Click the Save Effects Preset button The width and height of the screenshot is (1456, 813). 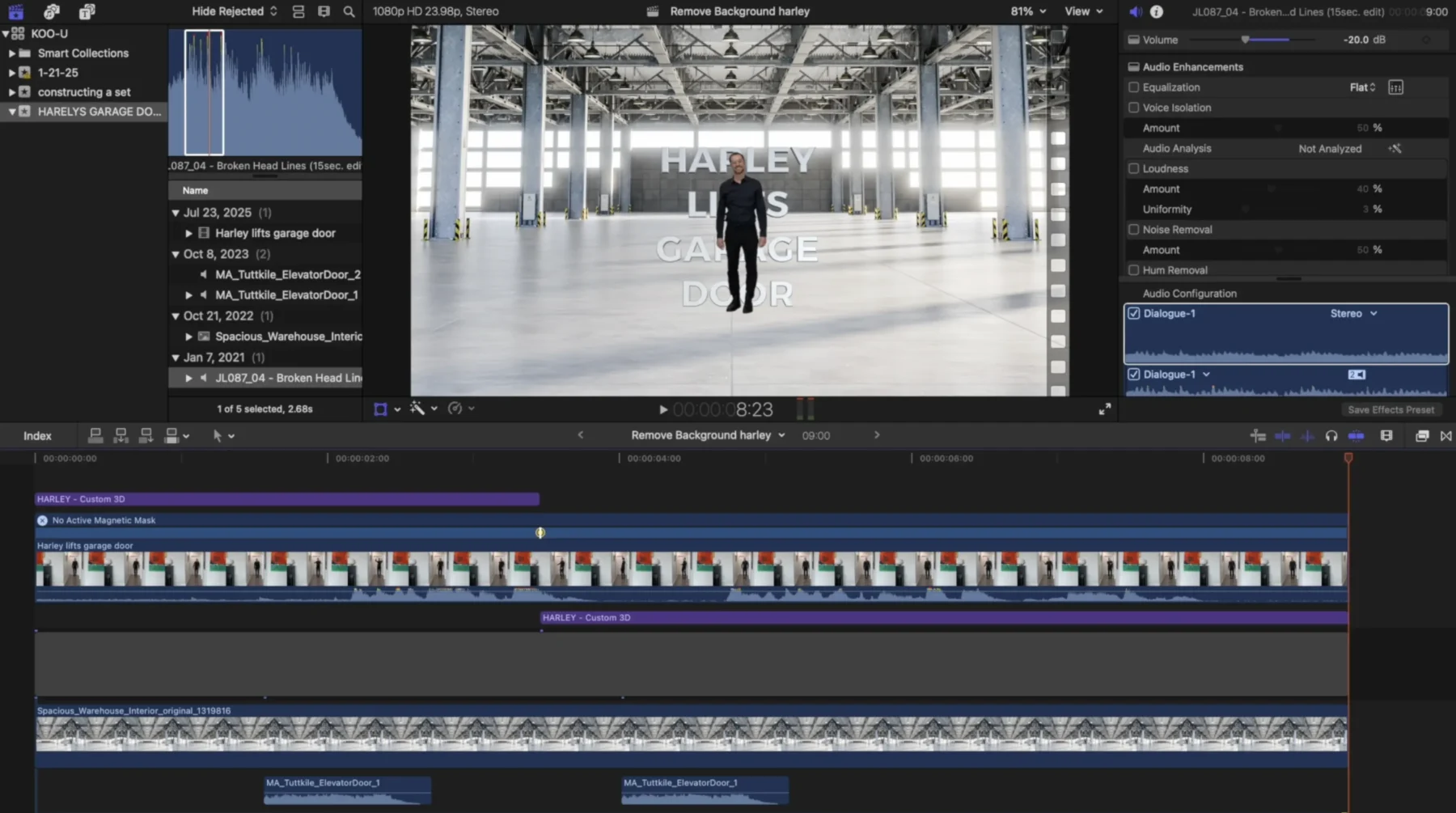[x=1390, y=410]
